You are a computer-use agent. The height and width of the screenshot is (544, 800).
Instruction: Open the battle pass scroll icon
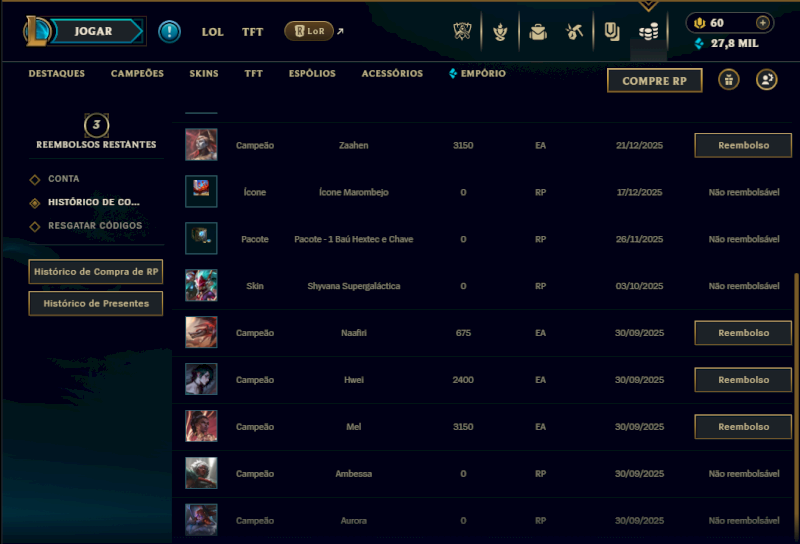612,32
